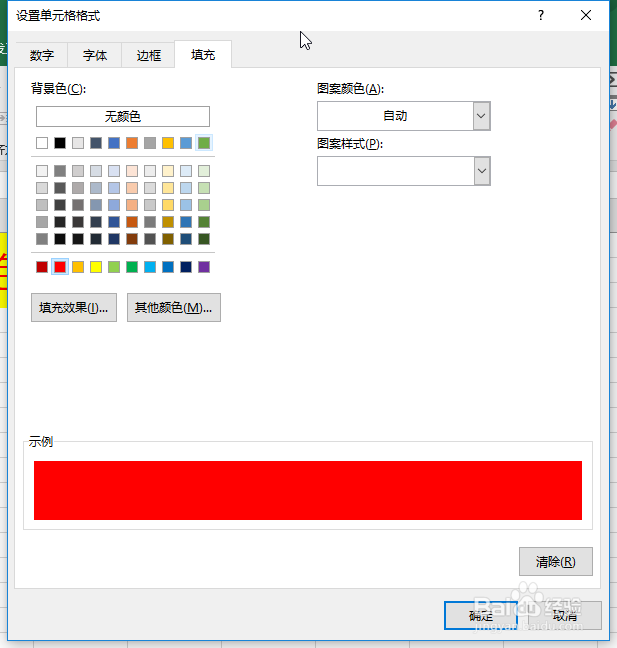The height and width of the screenshot is (648, 617).
Task: Open 填充效果 dialog
Action: (74, 307)
